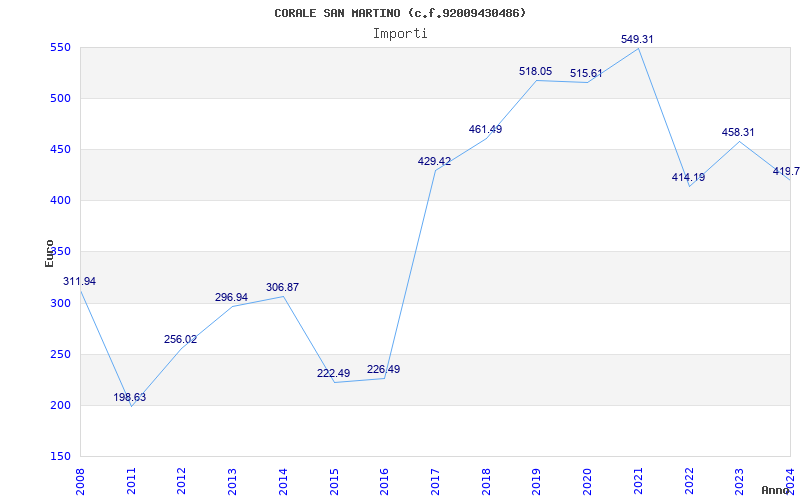800x500 pixels.
Task: Select the 515.61 data label
Action: point(586,73)
